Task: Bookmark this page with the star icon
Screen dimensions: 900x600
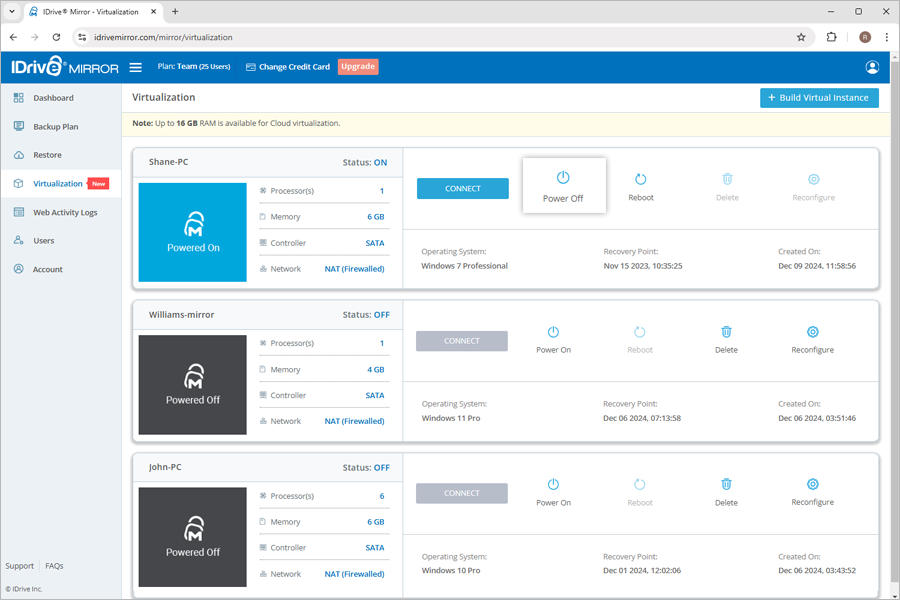Action: (x=801, y=37)
